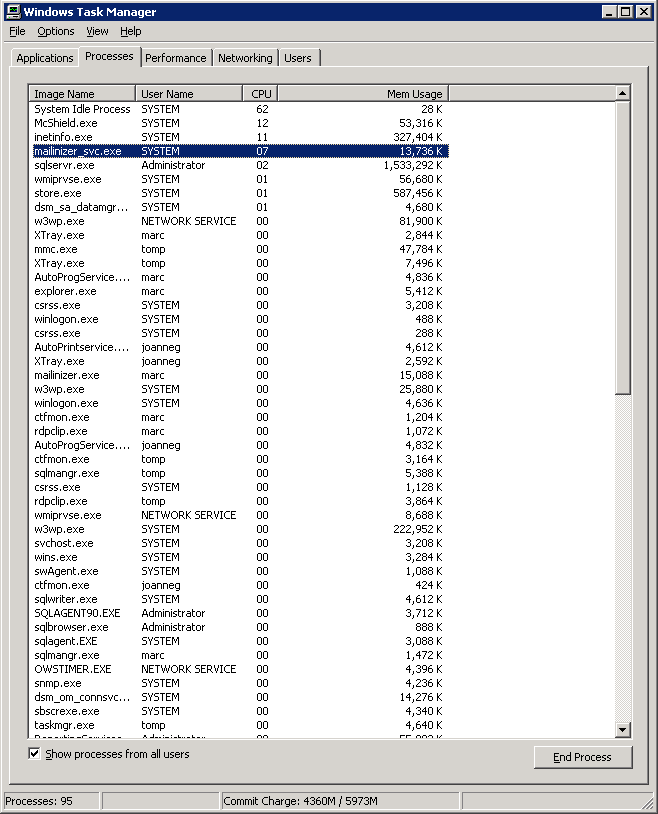Sort by User Name column header

[189, 94]
